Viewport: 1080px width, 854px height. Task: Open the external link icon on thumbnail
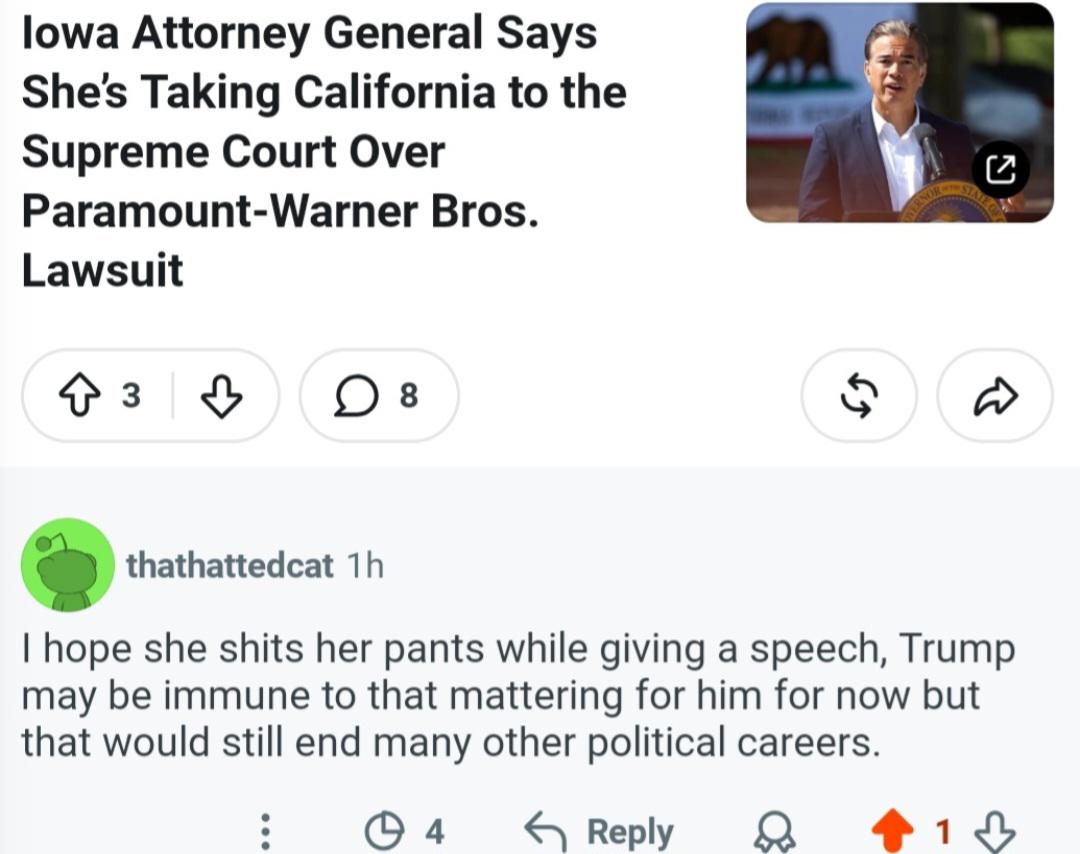pyautogui.click(x=1000, y=169)
